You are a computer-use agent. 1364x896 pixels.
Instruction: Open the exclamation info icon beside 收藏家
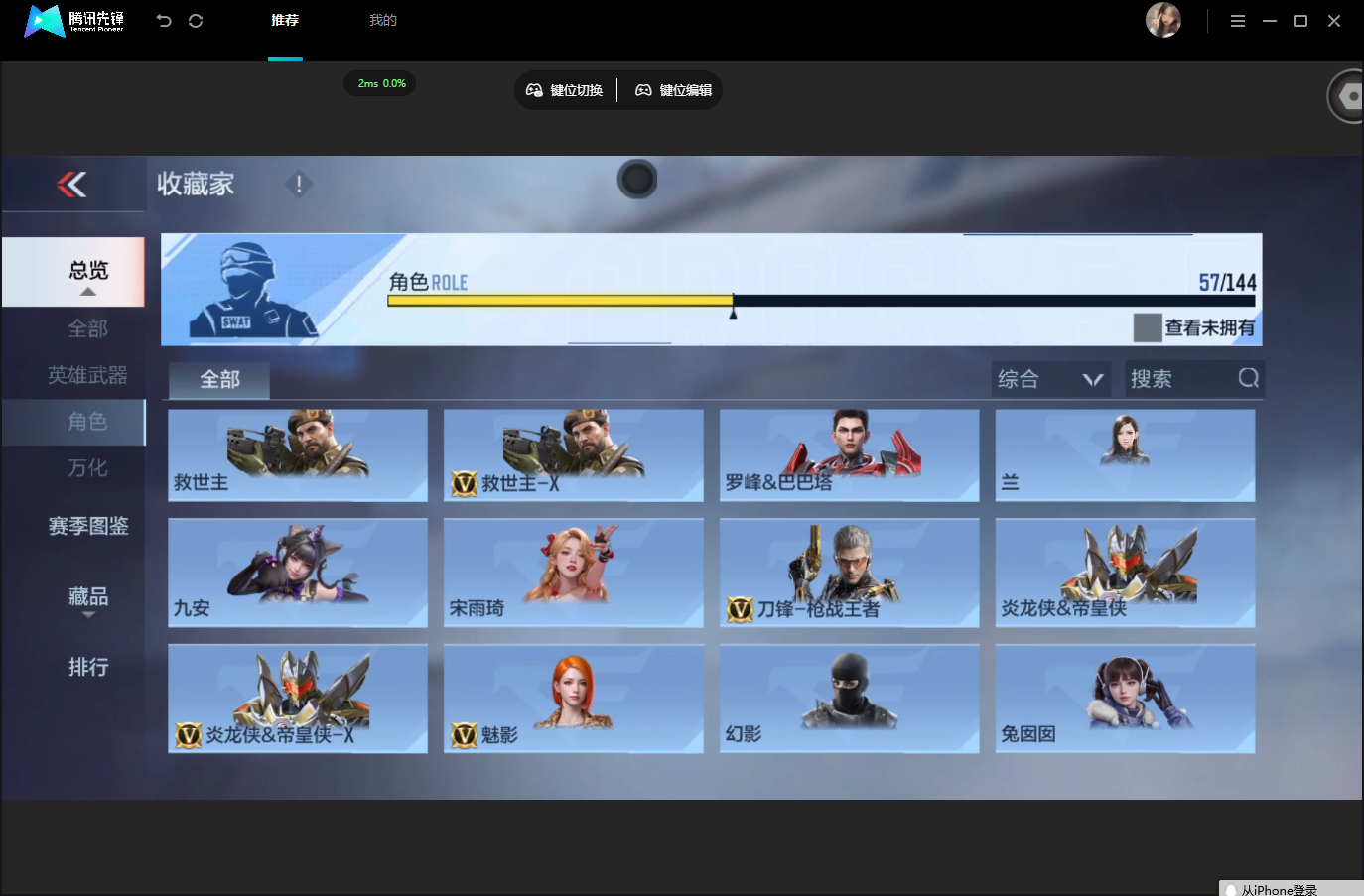[x=299, y=184]
